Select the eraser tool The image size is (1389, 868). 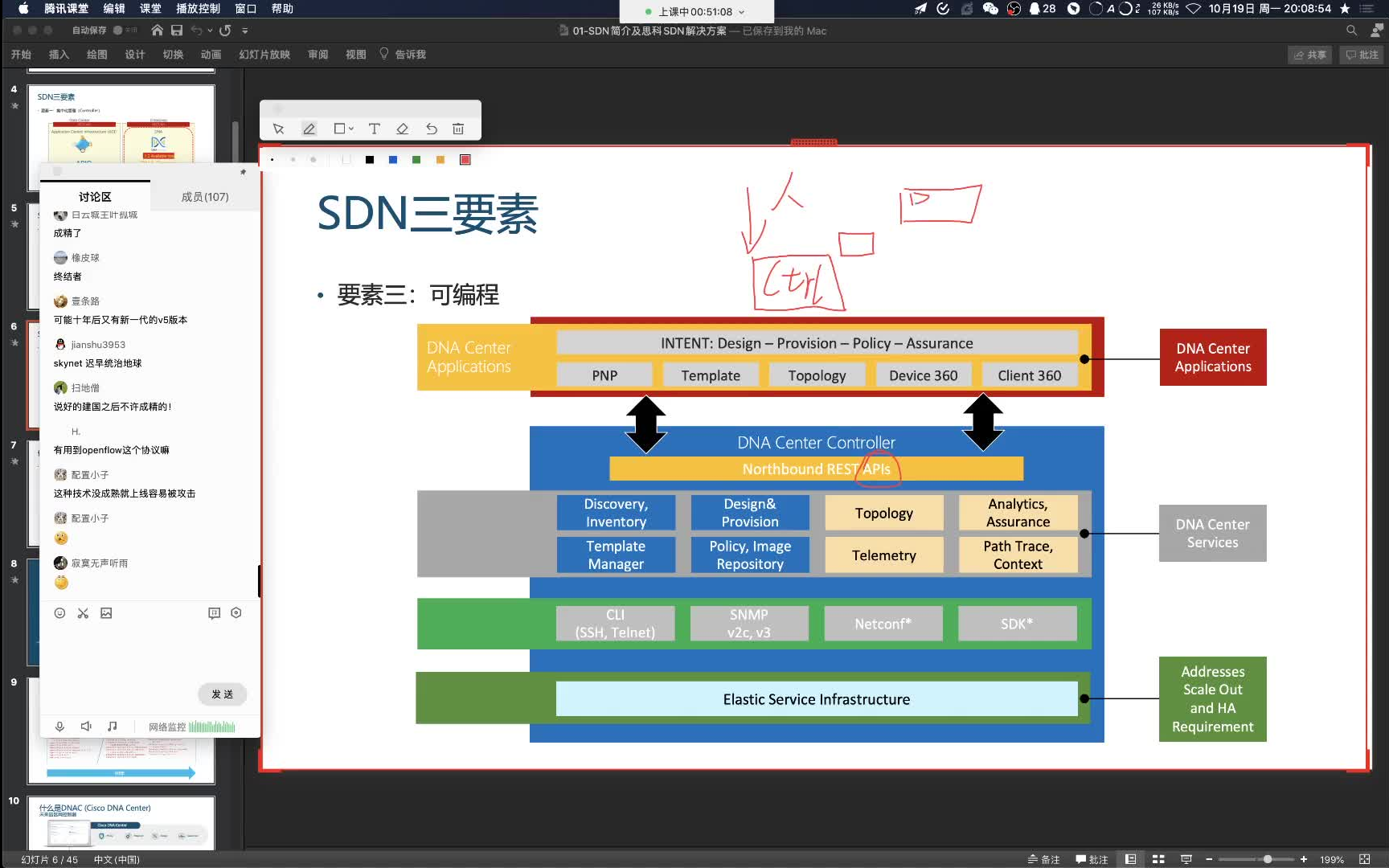403,129
